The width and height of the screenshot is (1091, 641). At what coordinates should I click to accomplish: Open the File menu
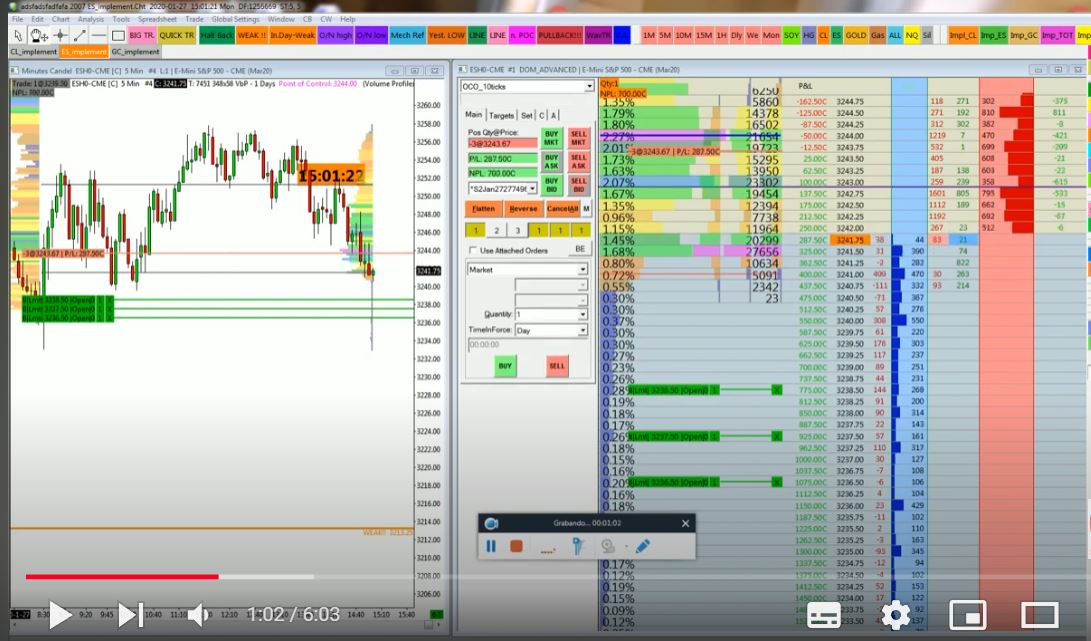(17, 19)
